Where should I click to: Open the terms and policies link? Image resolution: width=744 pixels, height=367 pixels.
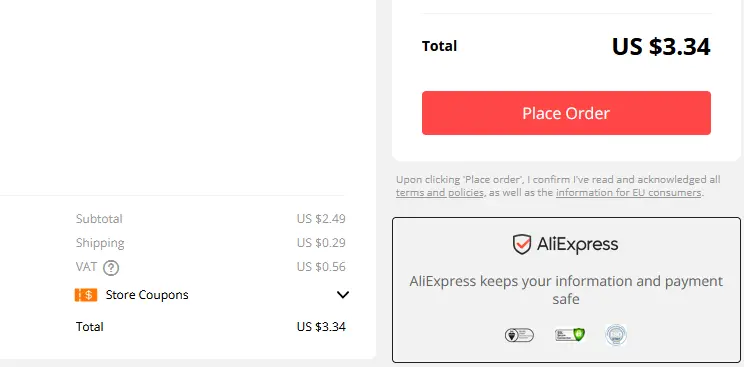pyautogui.click(x=439, y=193)
